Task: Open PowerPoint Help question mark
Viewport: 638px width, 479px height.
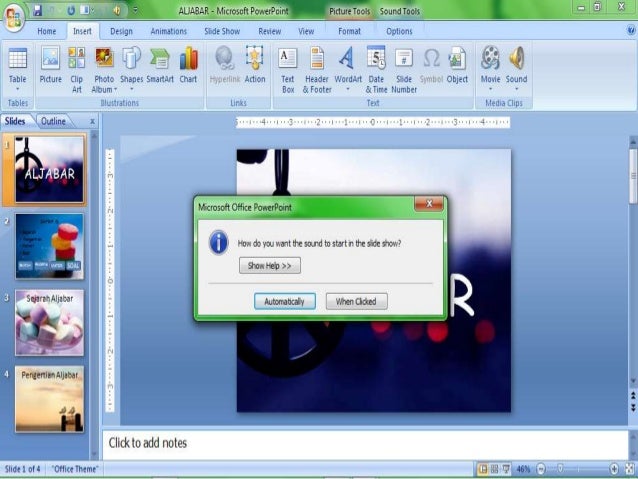Action: pos(631,30)
